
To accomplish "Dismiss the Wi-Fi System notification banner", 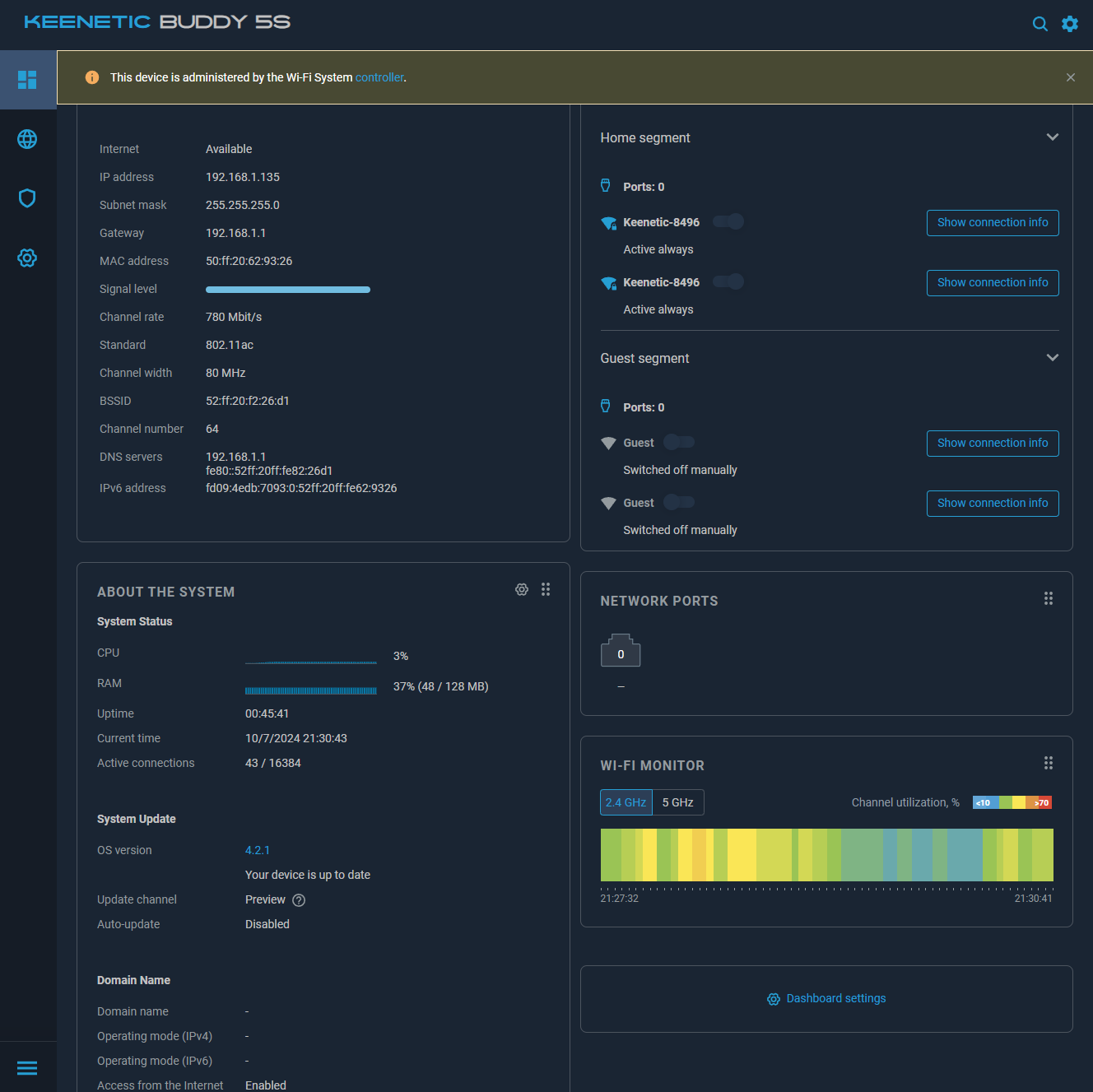I will pos(1070,77).
